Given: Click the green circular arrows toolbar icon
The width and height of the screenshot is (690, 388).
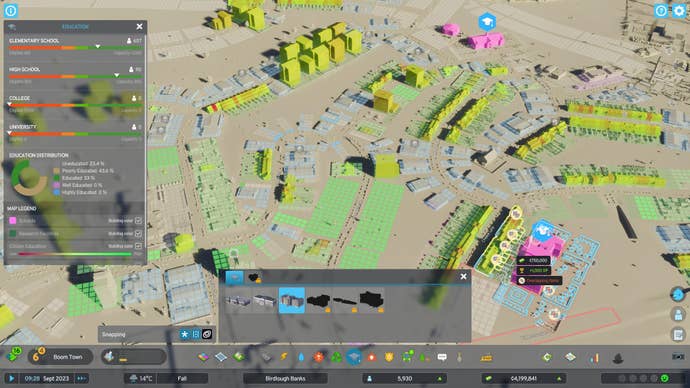Looking at the screenshot, I should click(547, 357).
